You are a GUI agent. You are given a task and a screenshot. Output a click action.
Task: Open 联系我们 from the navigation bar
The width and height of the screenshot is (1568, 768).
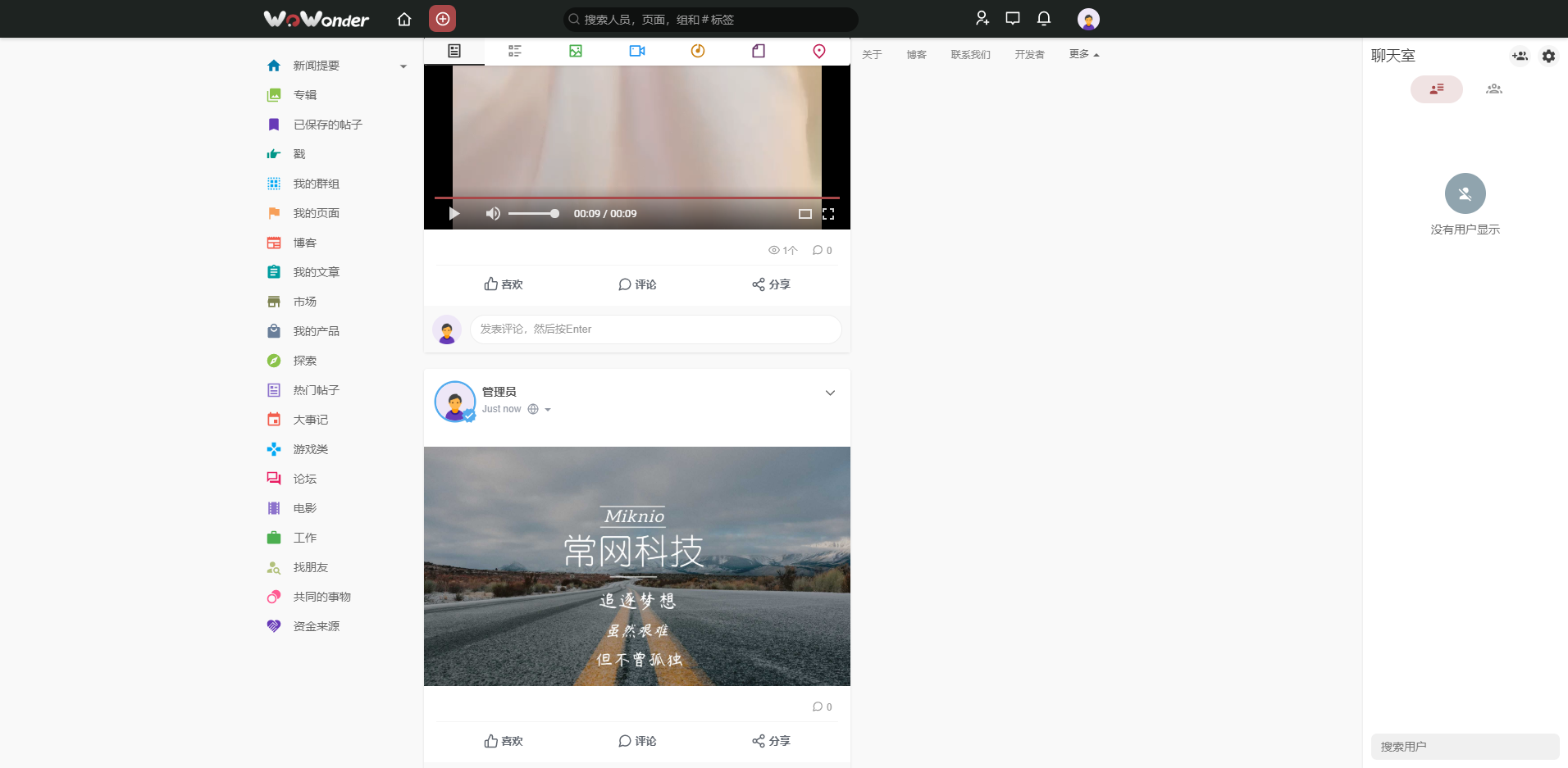(x=970, y=54)
